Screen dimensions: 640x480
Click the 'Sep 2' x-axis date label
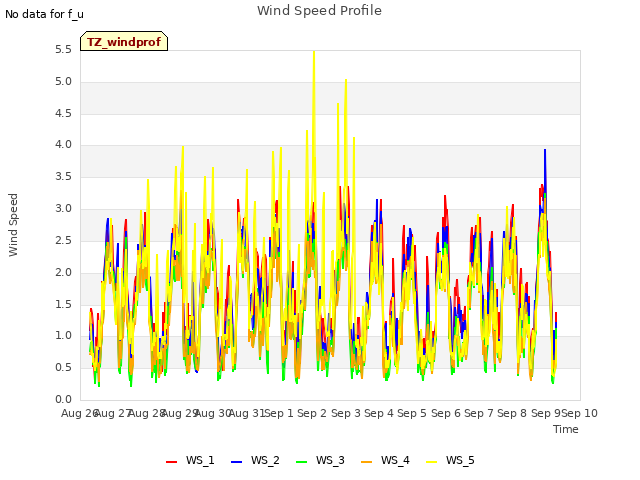point(312,413)
